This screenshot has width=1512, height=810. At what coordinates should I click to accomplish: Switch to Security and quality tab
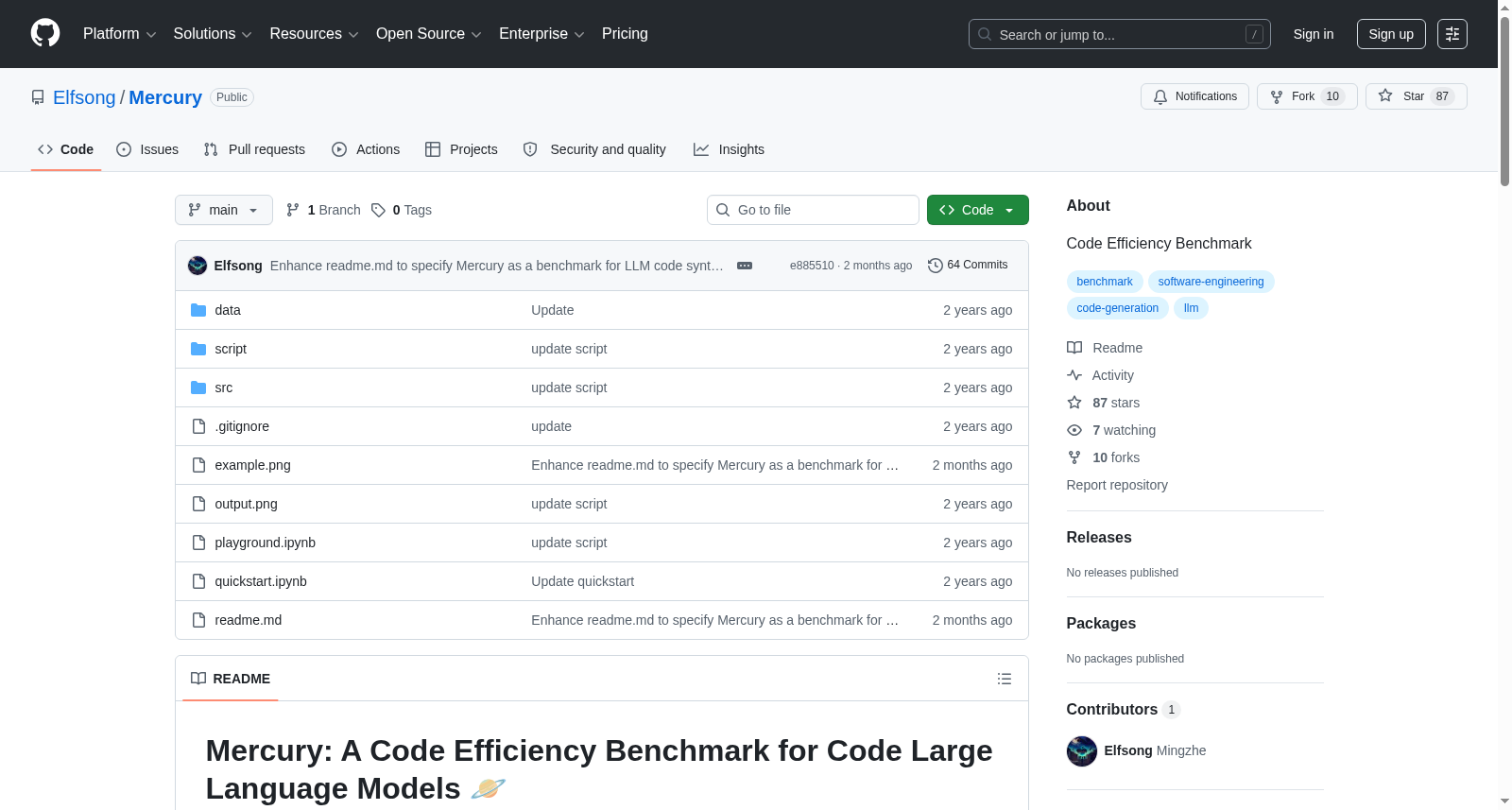click(x=594, y=149)
